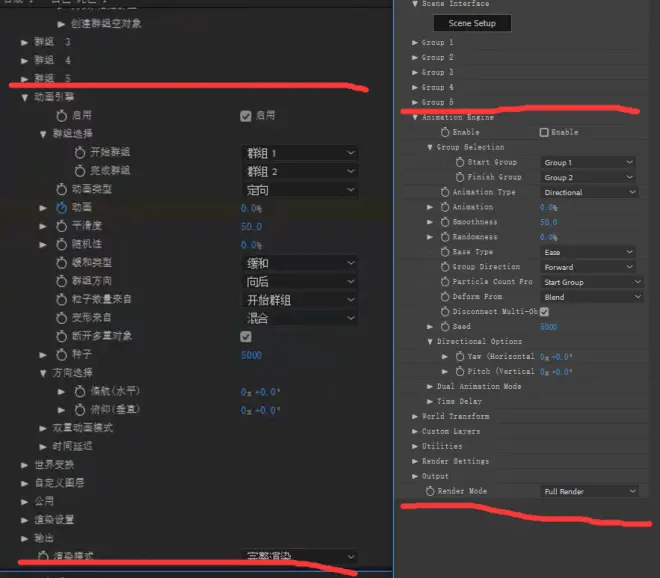Image resolution: width=660 pixels, height=578 pixels.
Task: Toggle the Render Mode stopwatch
Action: pos(430,491)
